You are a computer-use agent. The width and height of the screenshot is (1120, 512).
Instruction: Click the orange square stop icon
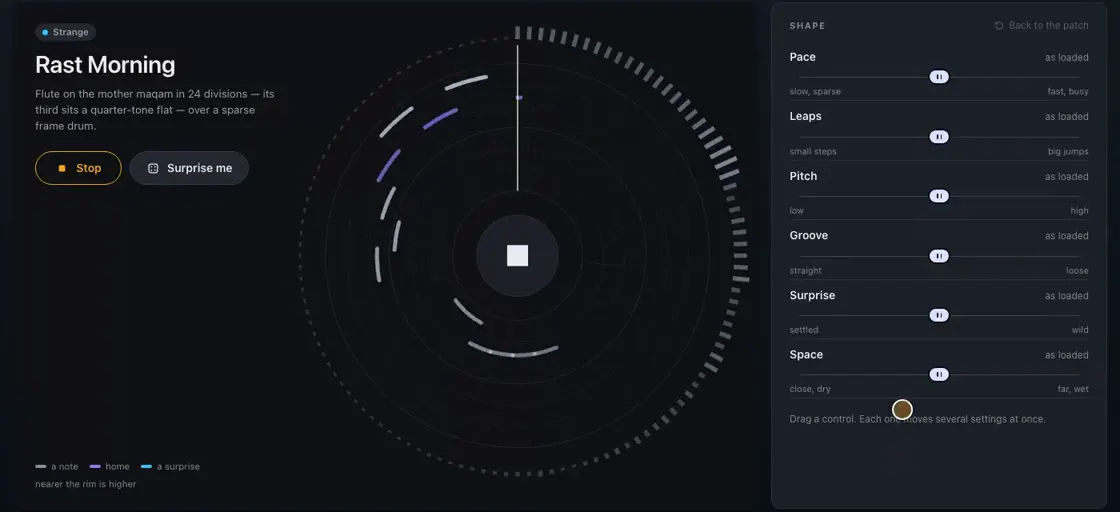click(62, 169)
